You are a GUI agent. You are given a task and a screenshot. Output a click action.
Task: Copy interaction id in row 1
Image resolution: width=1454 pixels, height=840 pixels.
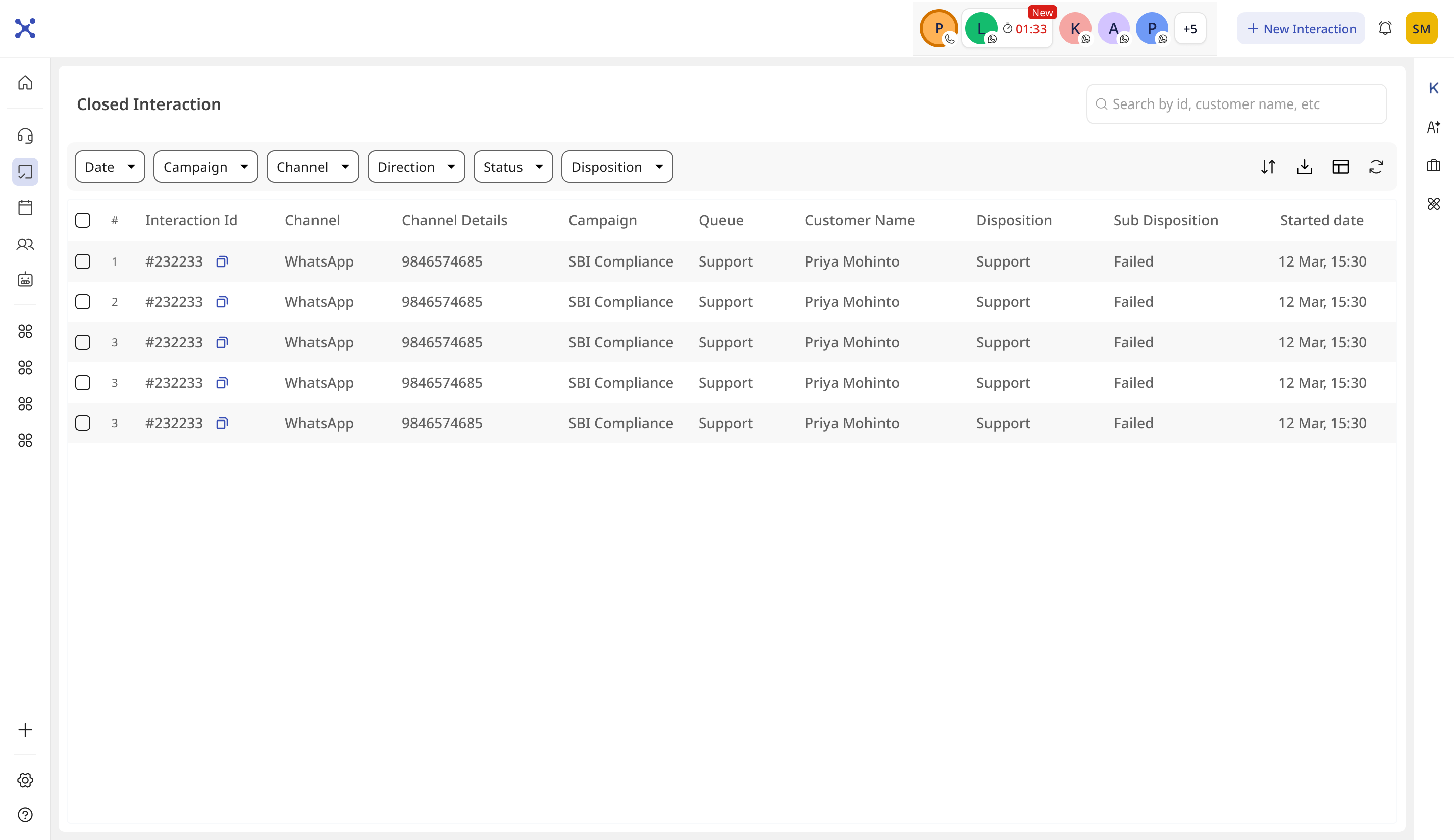point(222,261)
